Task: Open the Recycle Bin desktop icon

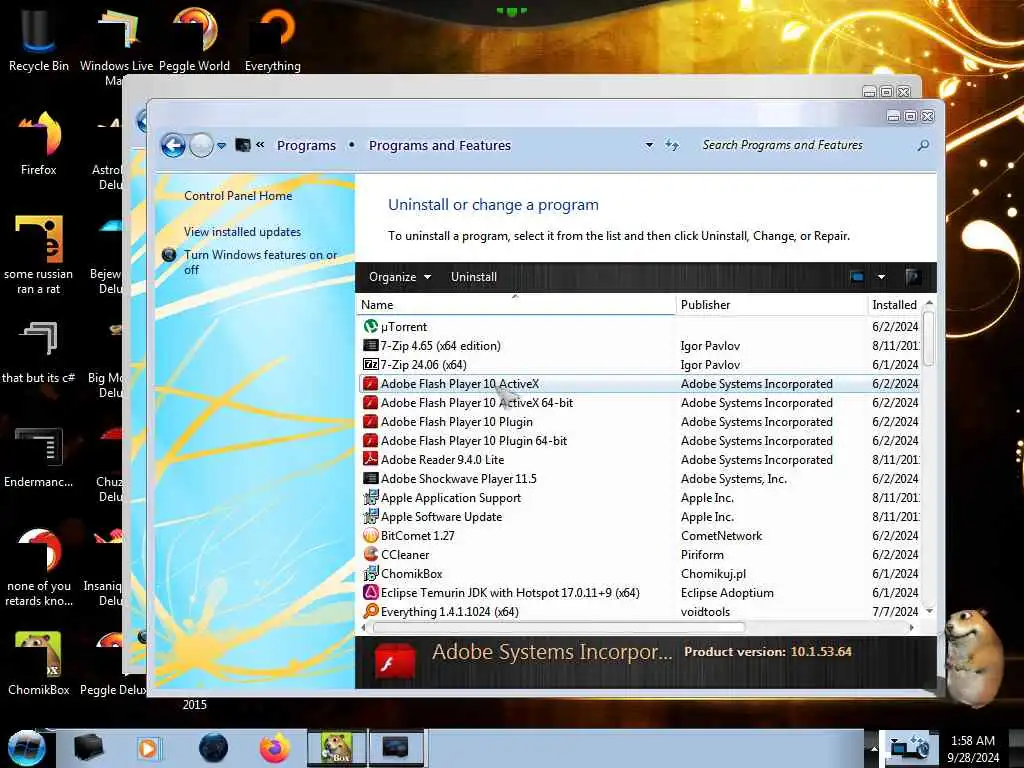Action: click(x=39, y=37)
